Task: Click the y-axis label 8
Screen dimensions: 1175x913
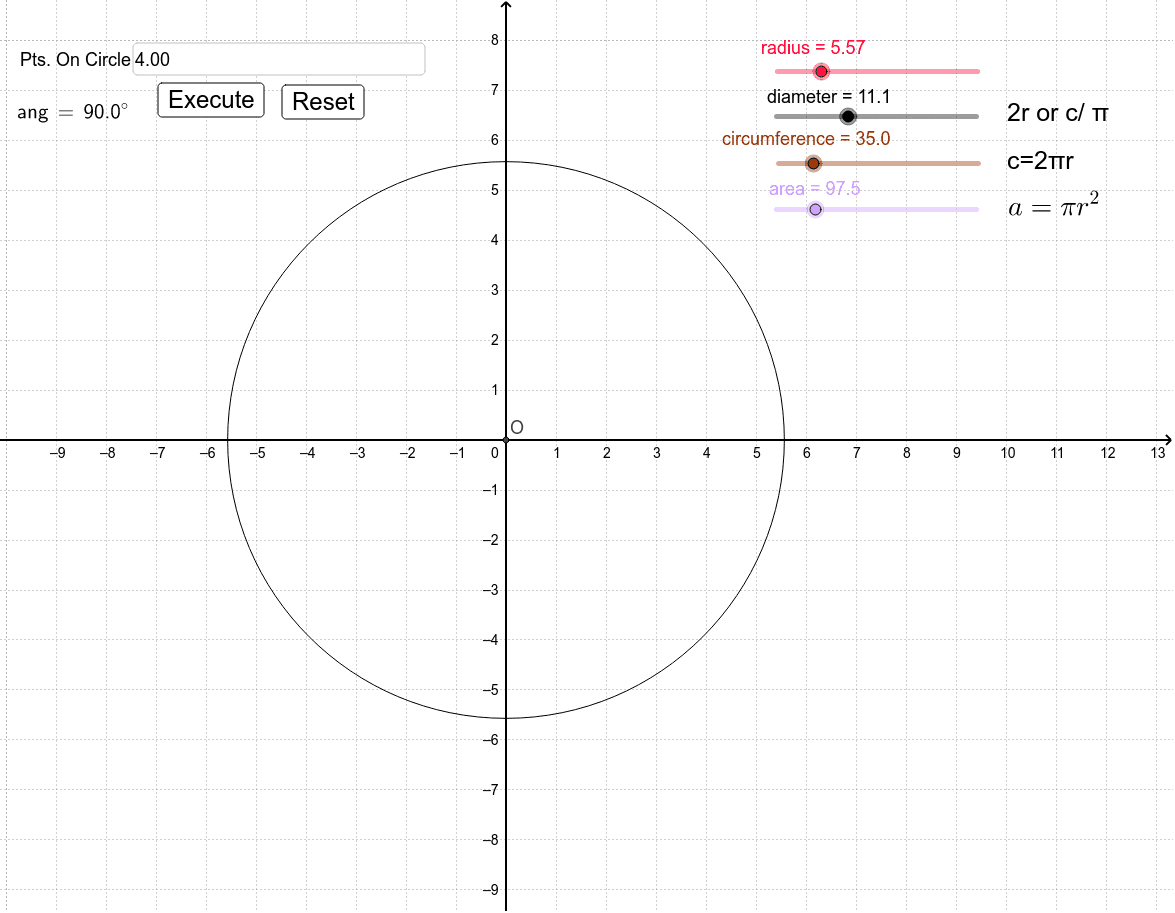Action: [495, 40]
